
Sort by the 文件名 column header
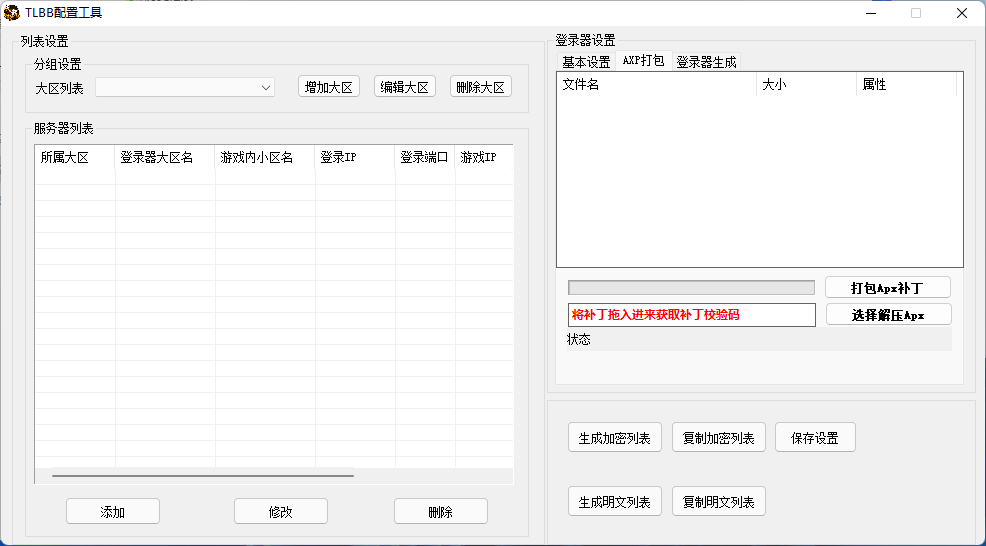pos(656,85)
